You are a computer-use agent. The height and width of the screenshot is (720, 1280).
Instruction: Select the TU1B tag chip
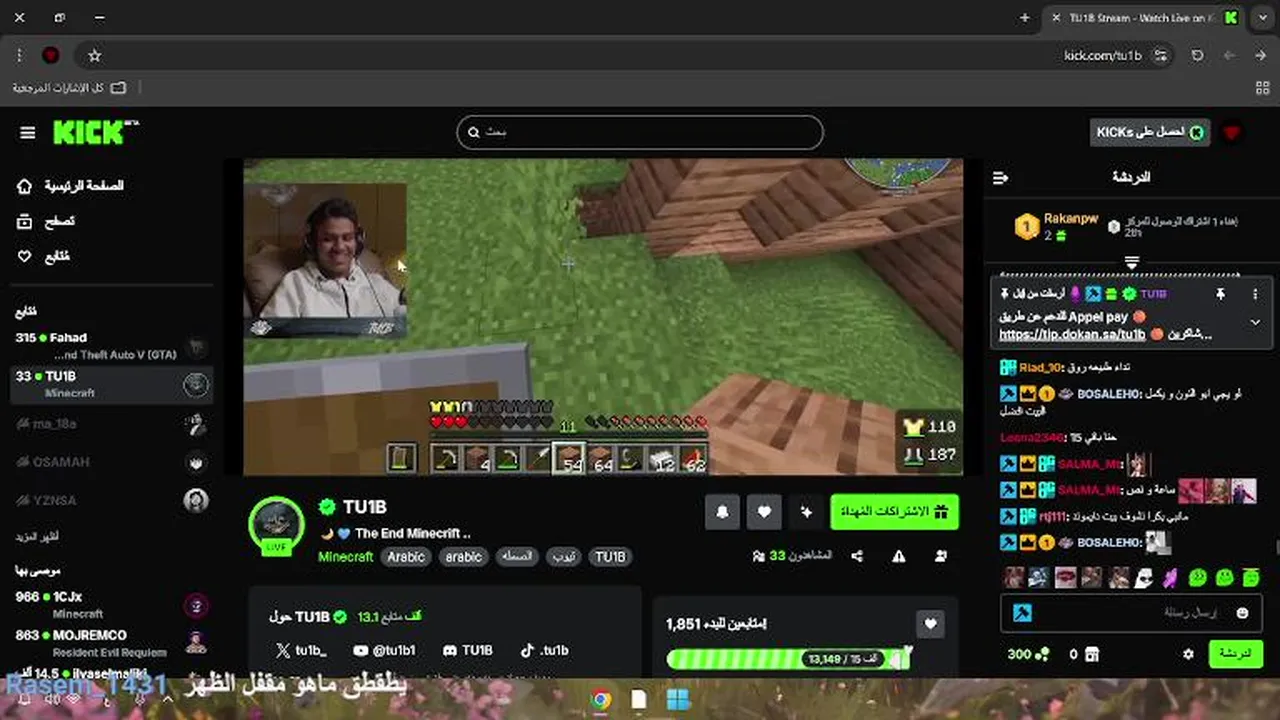[x=610, y=557]
